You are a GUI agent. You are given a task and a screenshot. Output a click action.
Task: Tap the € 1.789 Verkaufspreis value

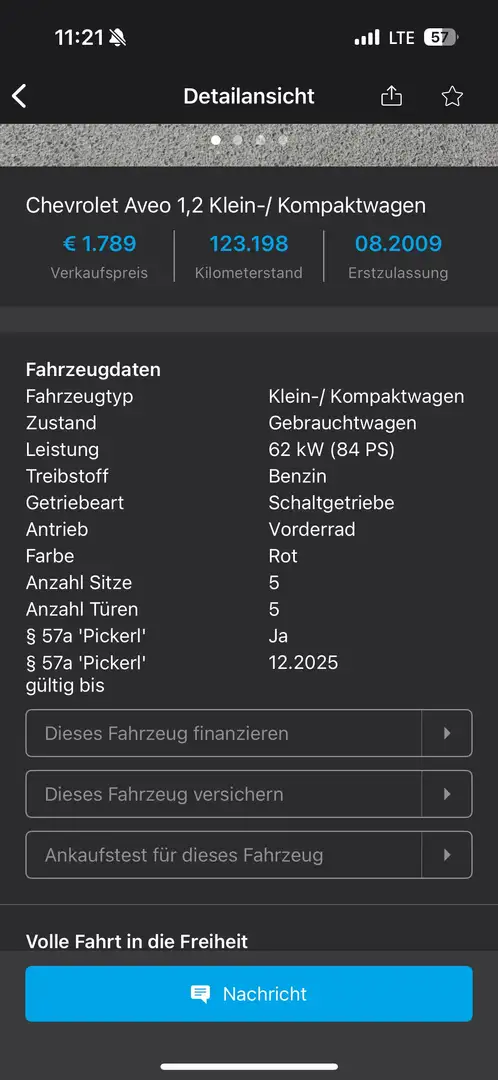point(99,244)
